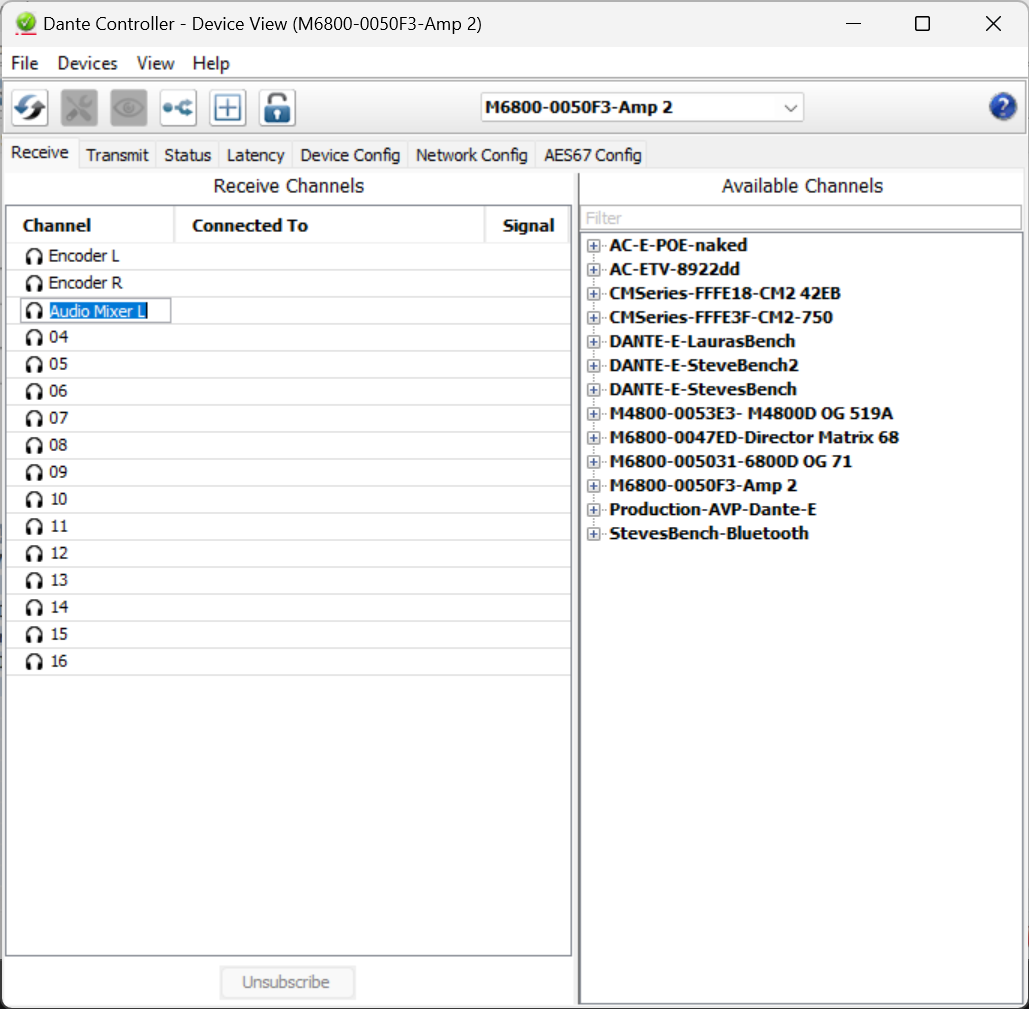Screen dimensions: 1029x1009
Task: Click the Connected To column header
Action: tap(329, 226)
